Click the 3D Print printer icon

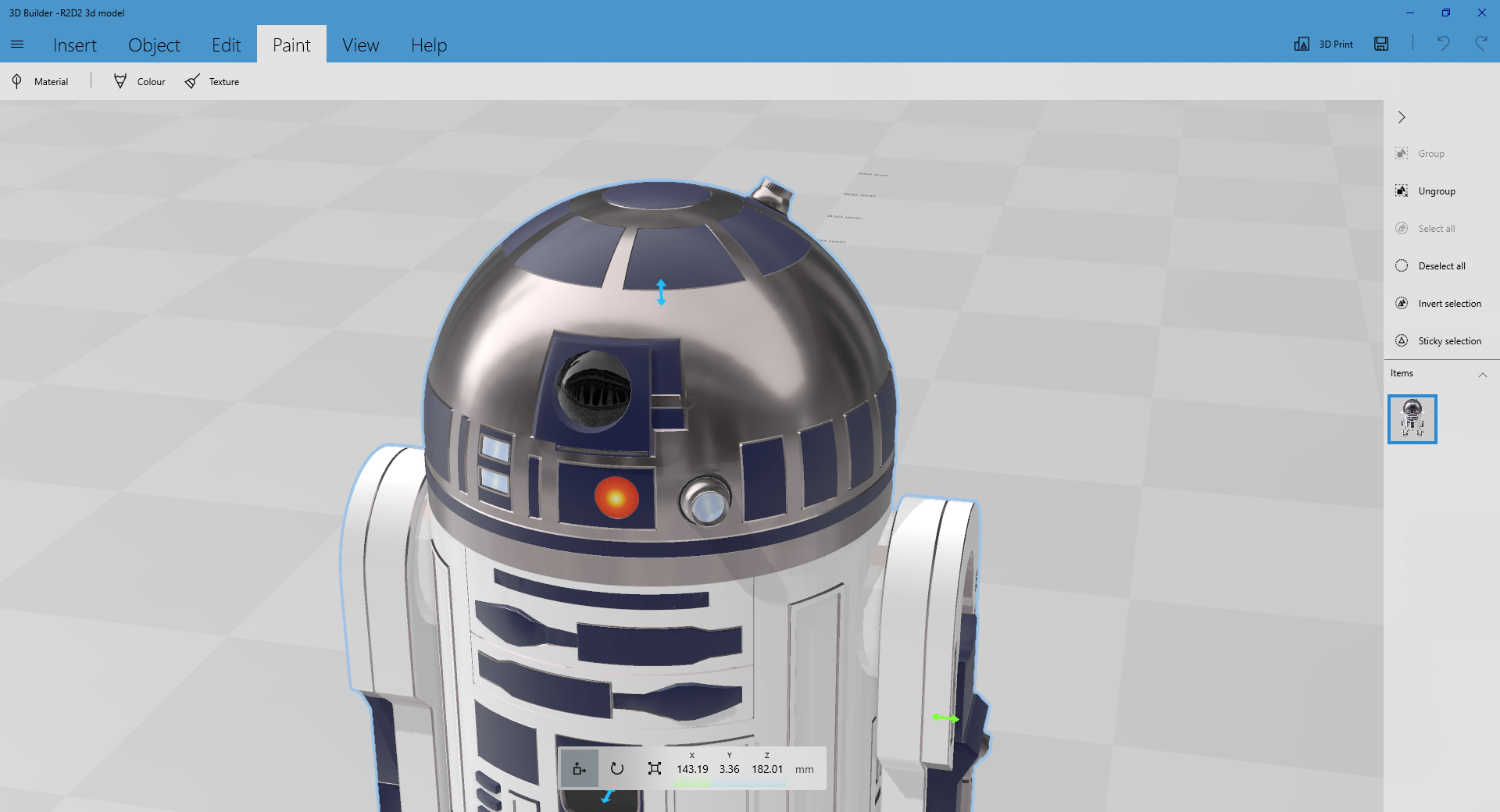[1302, 44]
